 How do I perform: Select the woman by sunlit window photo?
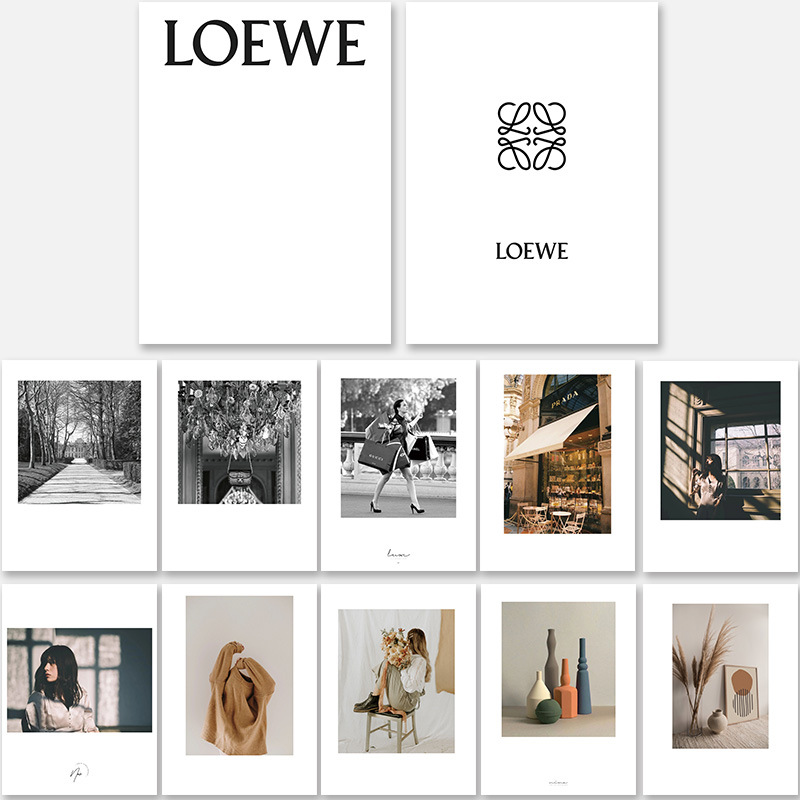720,451
